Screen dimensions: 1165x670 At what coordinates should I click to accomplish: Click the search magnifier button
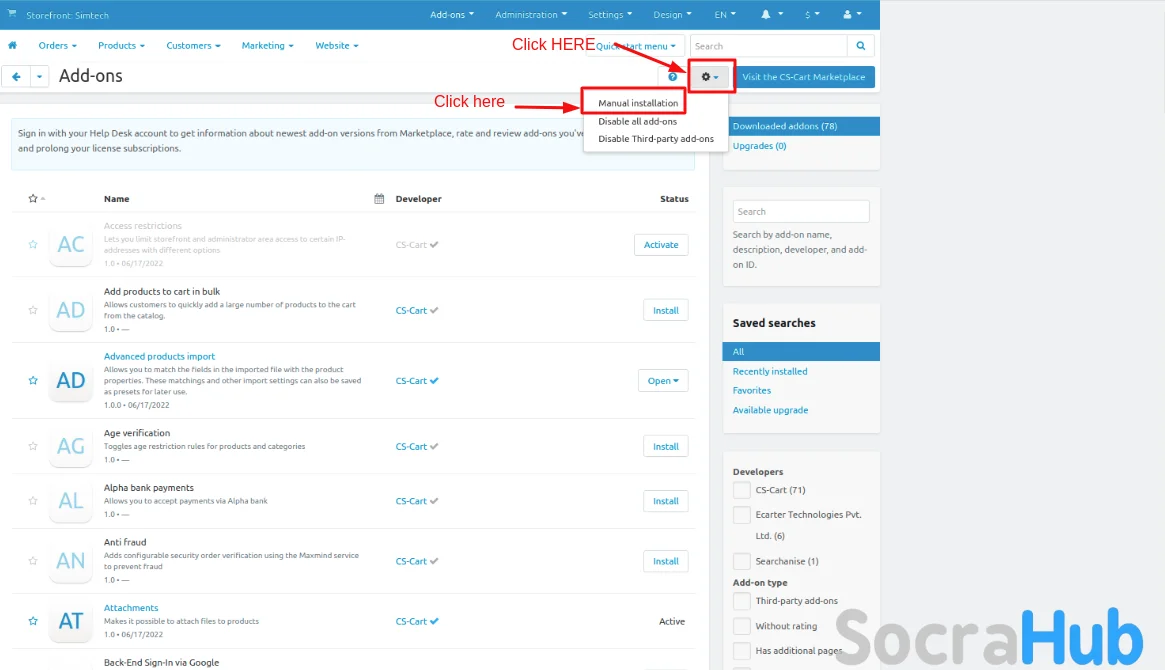tap(860, 46)
